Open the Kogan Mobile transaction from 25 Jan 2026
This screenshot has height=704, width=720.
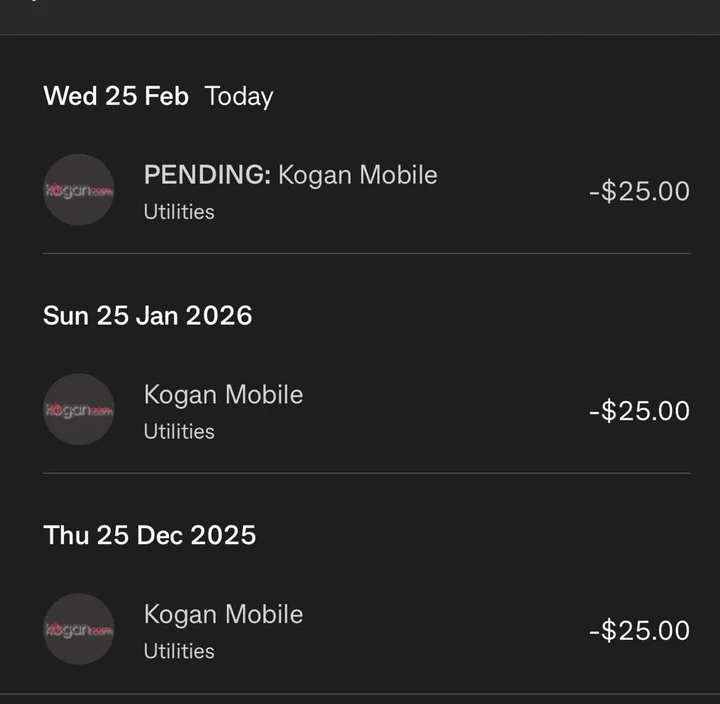coord(223,395)
